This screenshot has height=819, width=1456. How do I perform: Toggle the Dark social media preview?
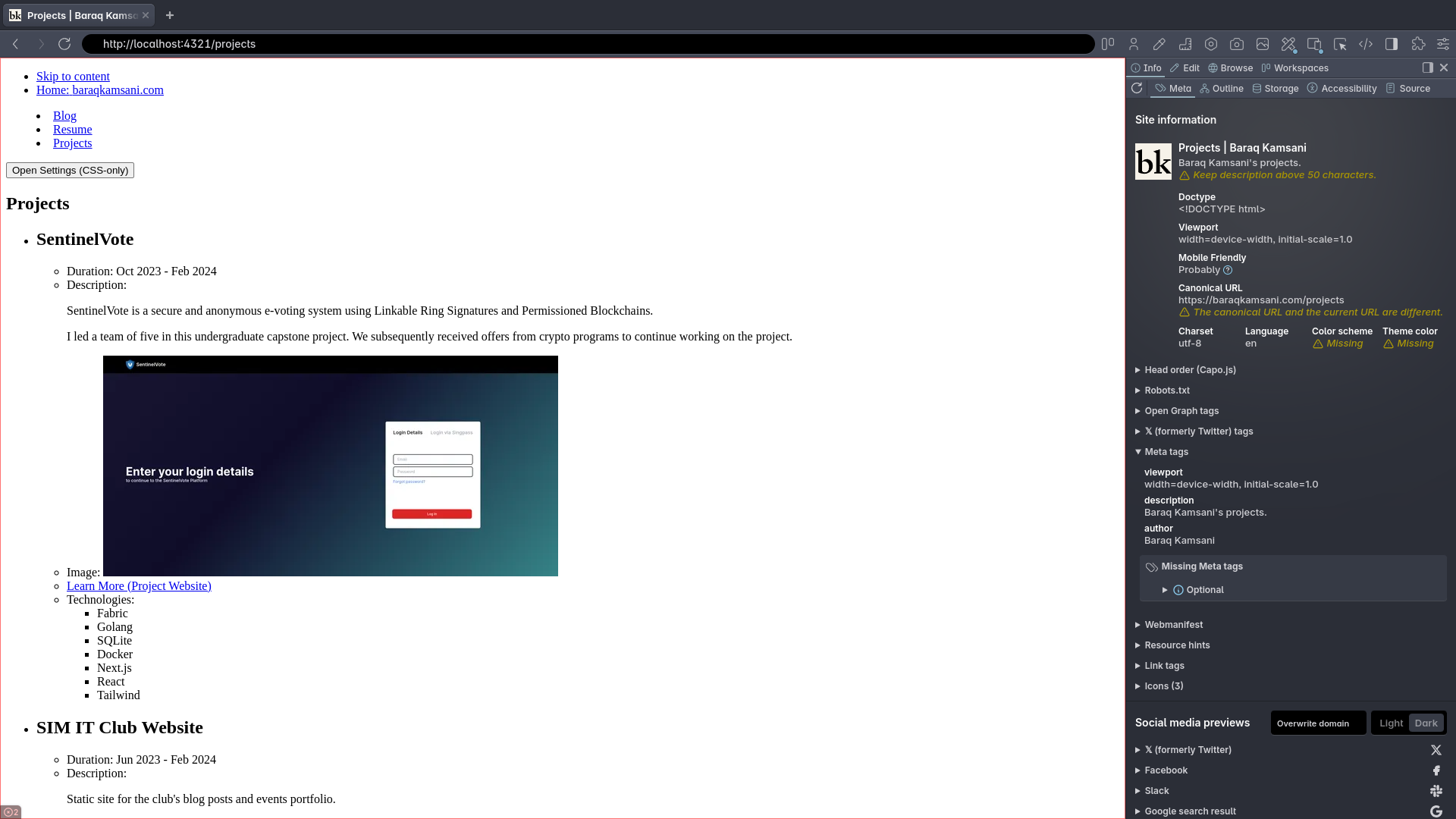(x=1425, y=723)
